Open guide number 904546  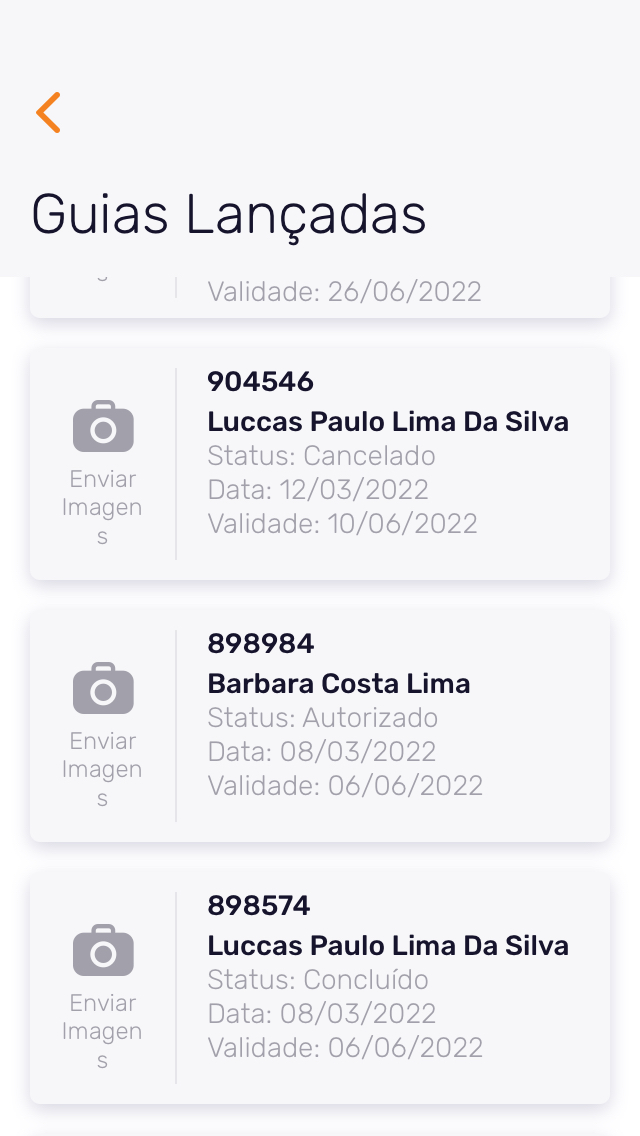(x=260, y=381)
